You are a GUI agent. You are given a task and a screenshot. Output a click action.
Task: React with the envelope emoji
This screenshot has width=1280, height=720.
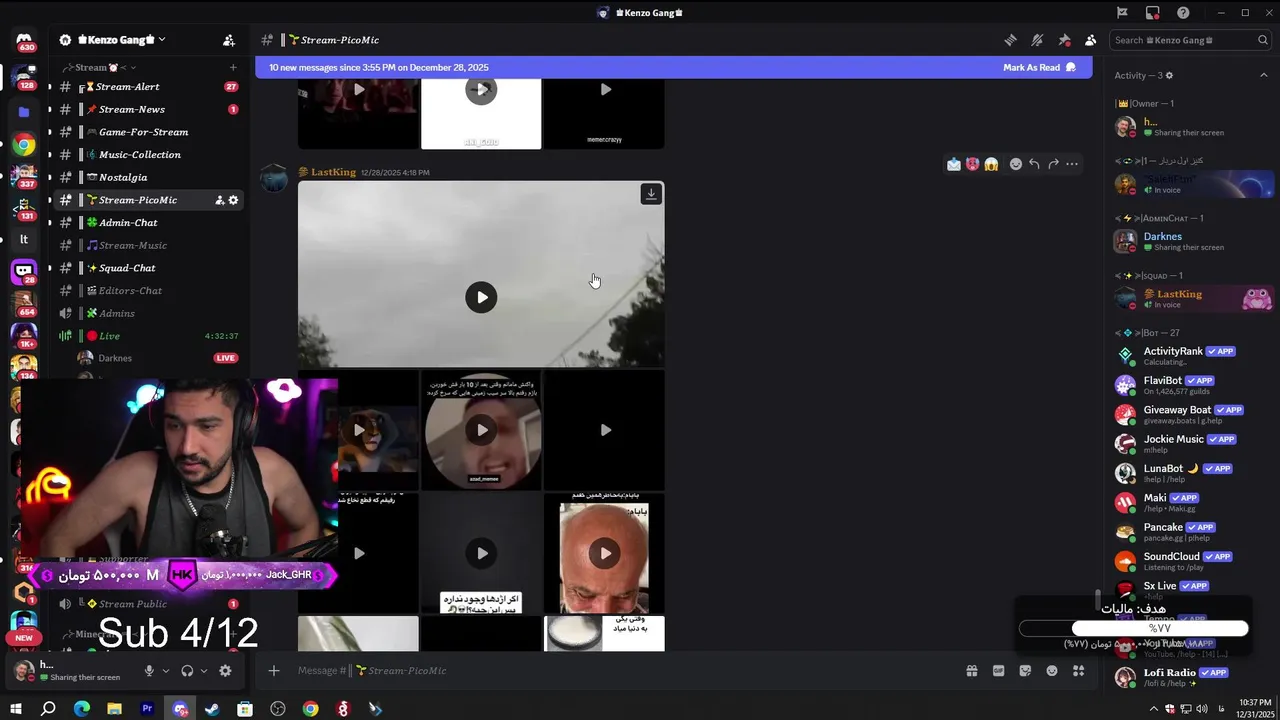click(x=954, y=164)
